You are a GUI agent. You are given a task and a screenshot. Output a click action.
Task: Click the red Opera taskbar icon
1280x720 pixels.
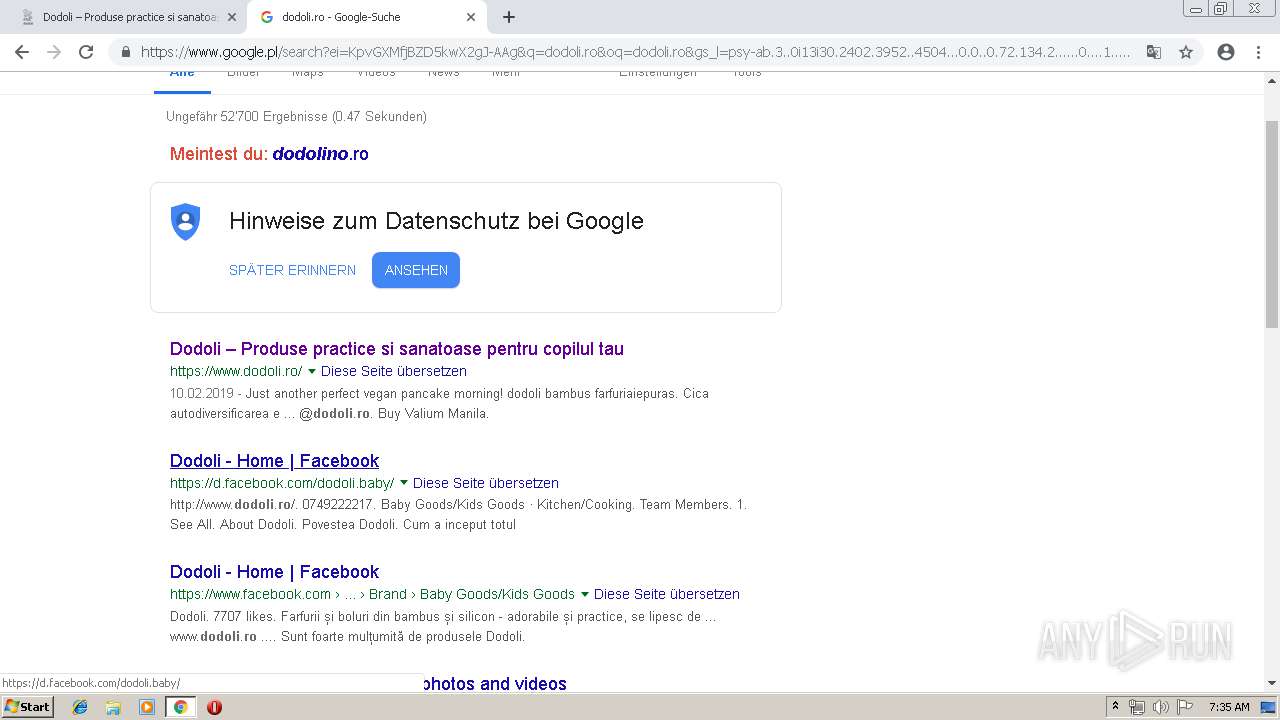click(x=214, y=707)
